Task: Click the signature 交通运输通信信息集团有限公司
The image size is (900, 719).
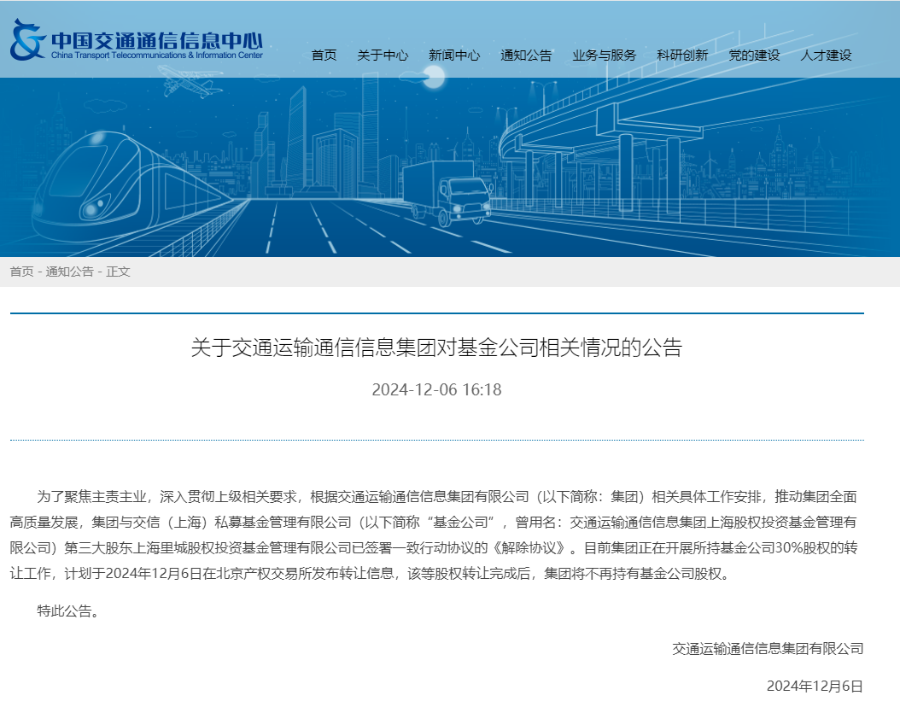Action: (x=768, y=648)
